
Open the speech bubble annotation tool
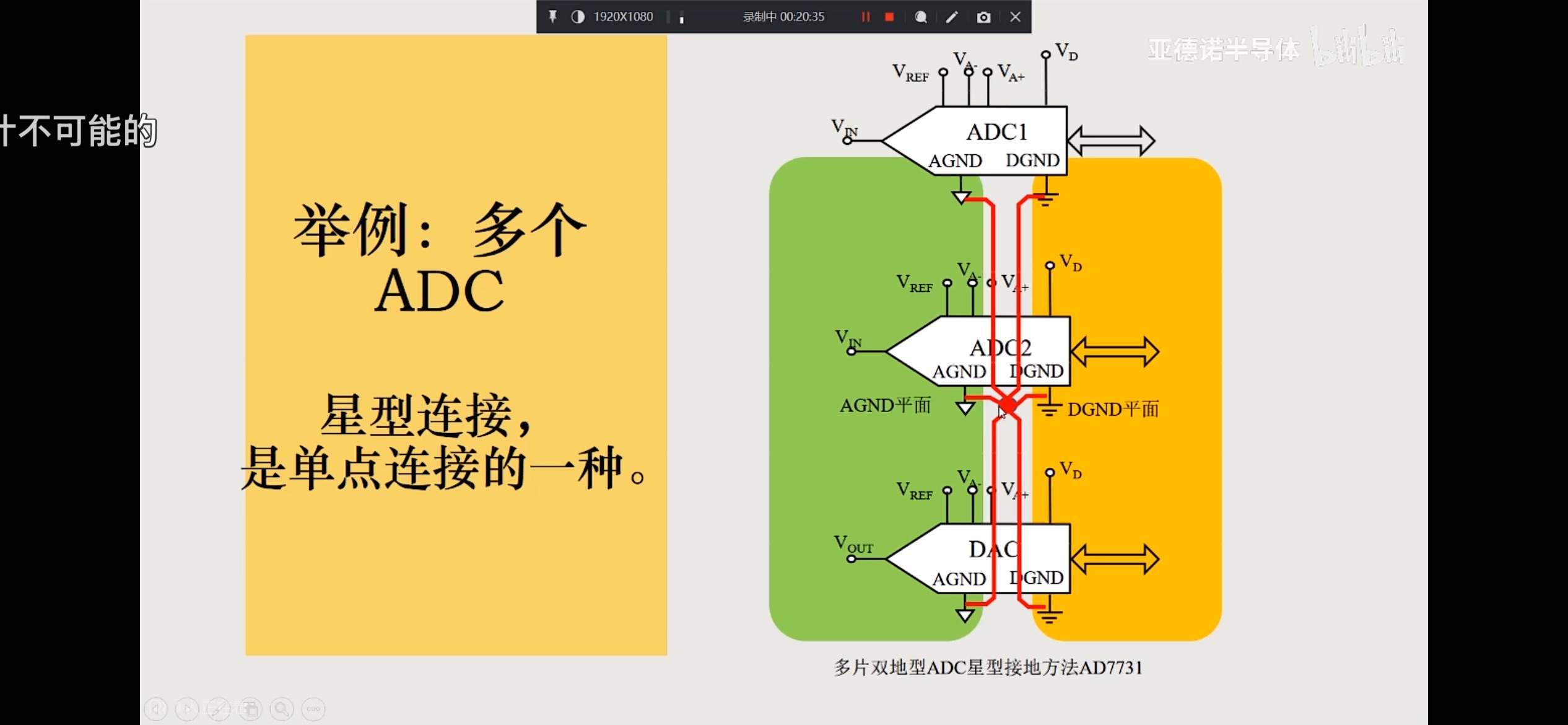tap(921, 17)
